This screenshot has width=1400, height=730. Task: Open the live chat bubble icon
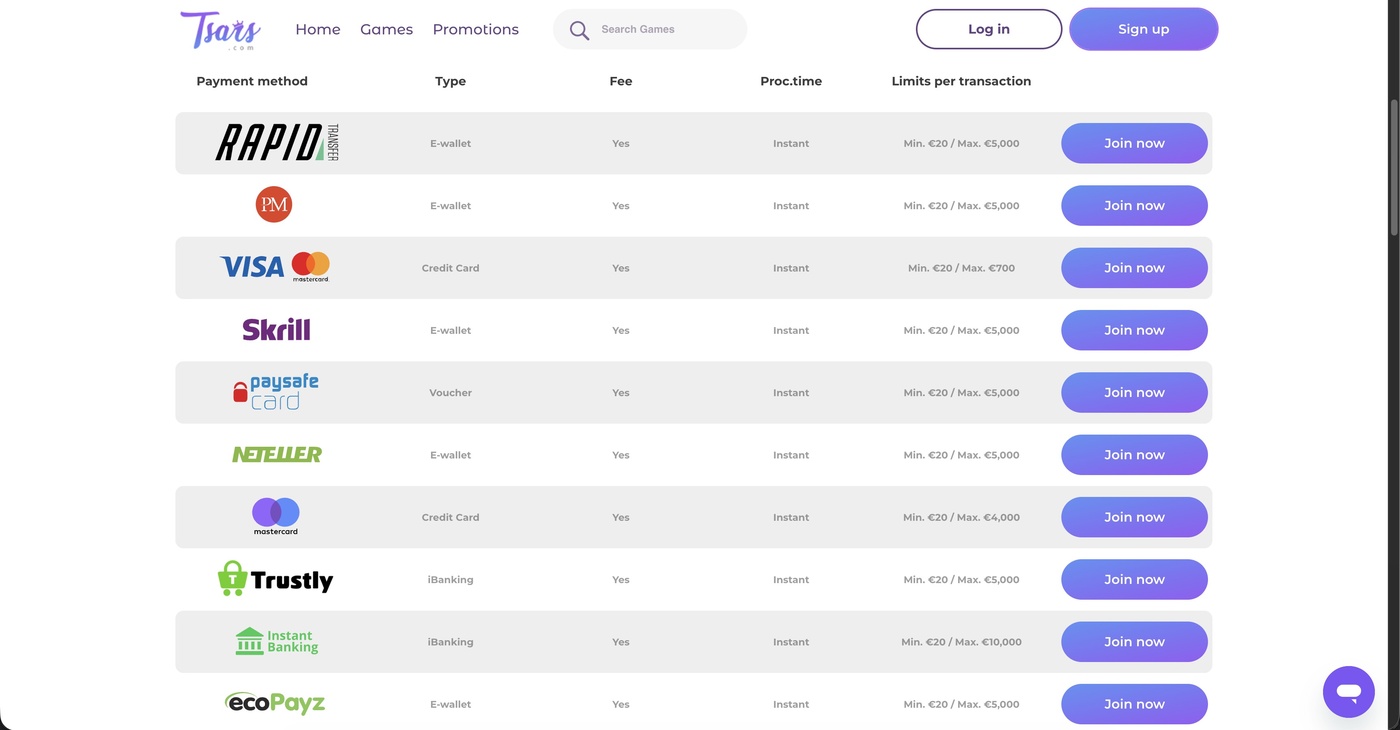click(1348, 692)
